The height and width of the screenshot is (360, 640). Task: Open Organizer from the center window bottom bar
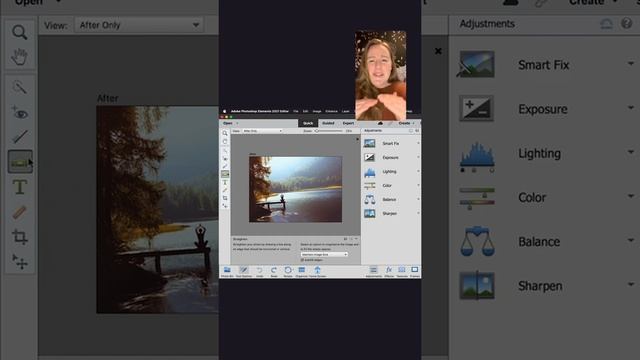tap(302, 271)
